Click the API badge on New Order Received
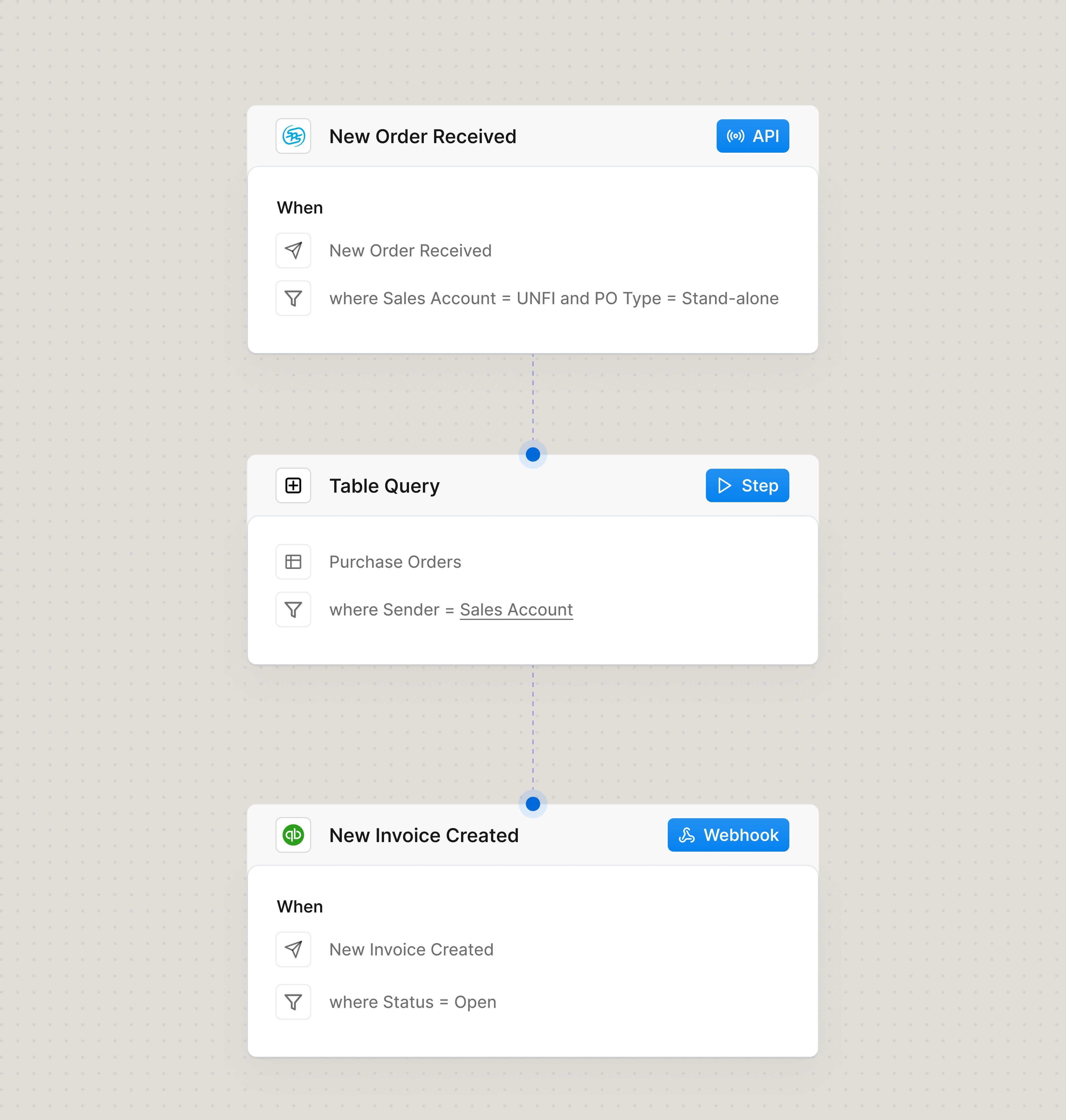 [x=752, y=136]
